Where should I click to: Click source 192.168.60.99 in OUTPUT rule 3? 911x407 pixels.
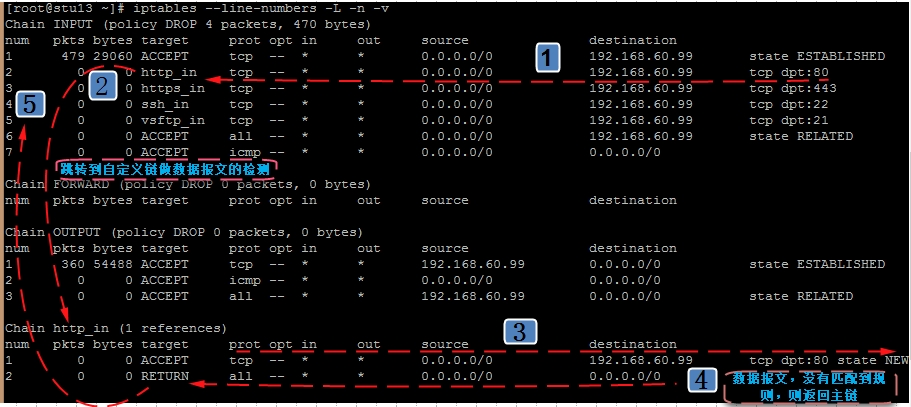click(473, 296)
